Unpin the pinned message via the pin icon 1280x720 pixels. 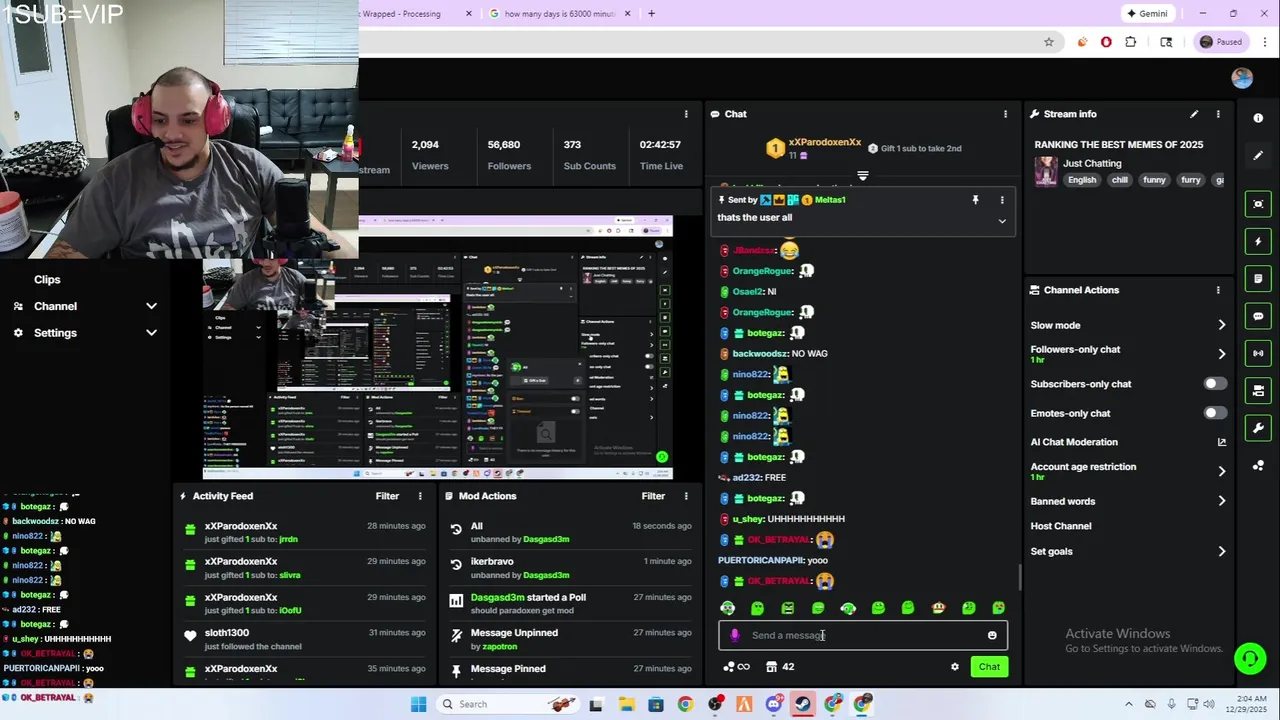975,200
